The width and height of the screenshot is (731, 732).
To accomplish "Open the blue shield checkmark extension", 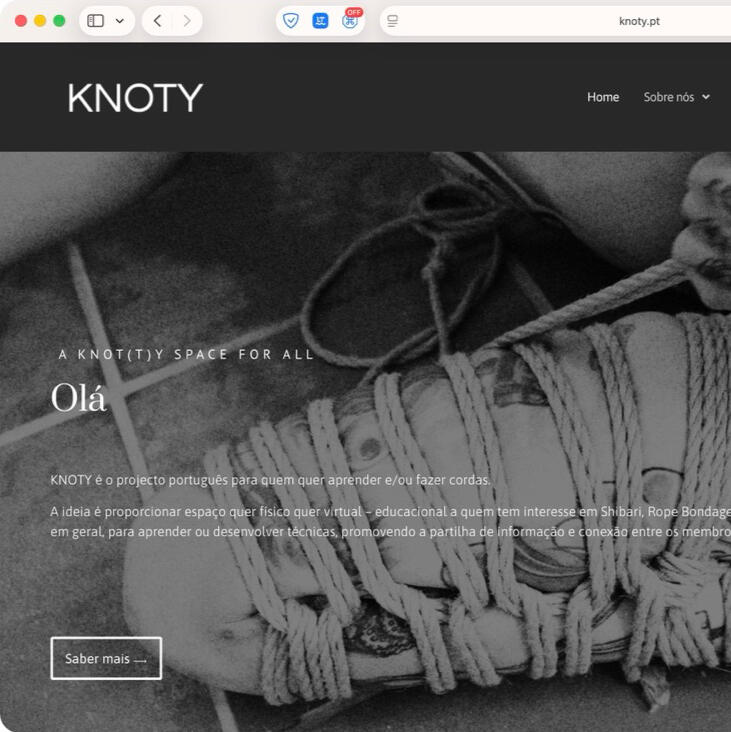I will 290,21.
